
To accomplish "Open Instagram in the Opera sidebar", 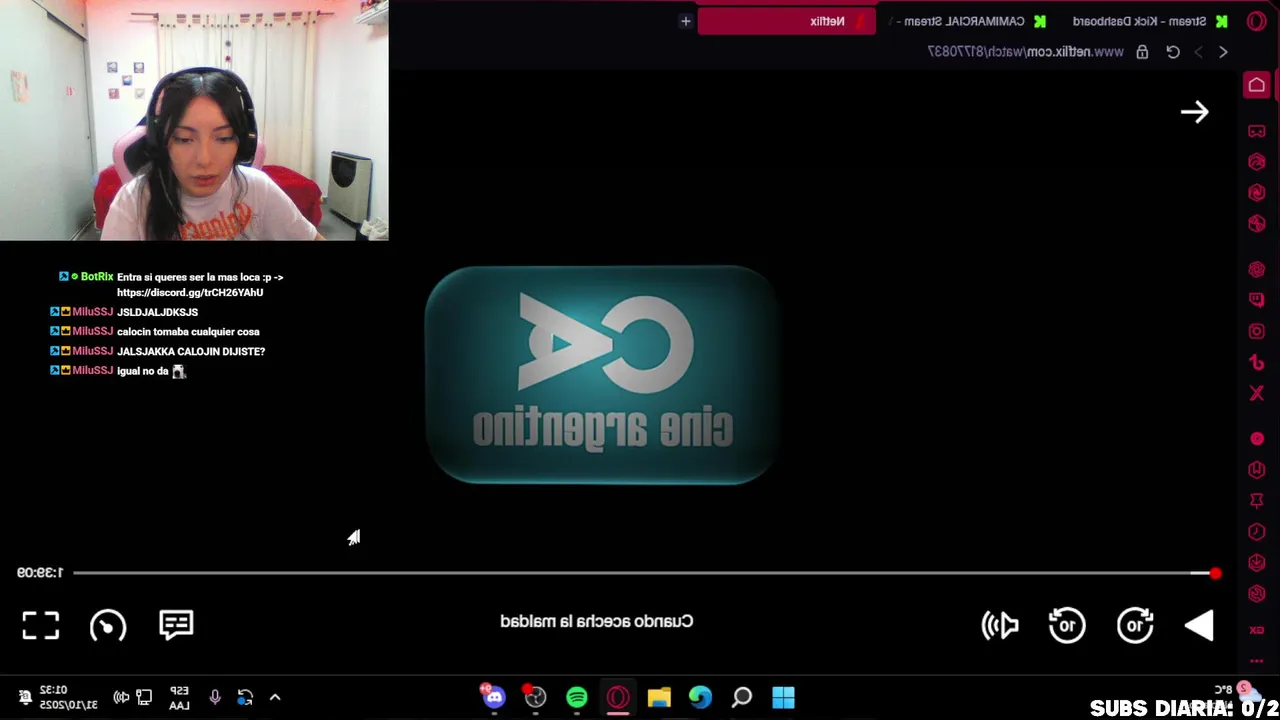I will click(1257, 331).
